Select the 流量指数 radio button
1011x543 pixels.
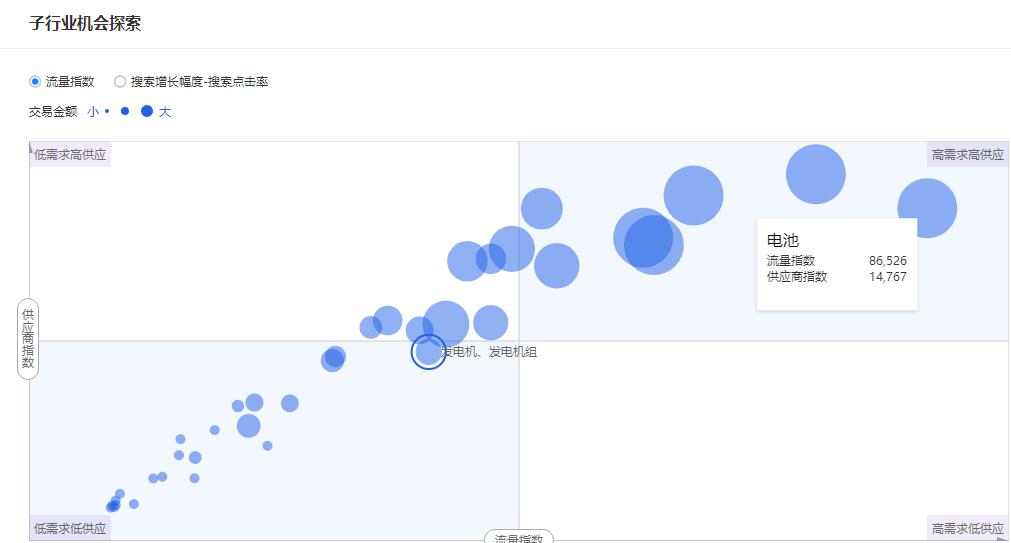pyautogui.click(x=36, y=82)
